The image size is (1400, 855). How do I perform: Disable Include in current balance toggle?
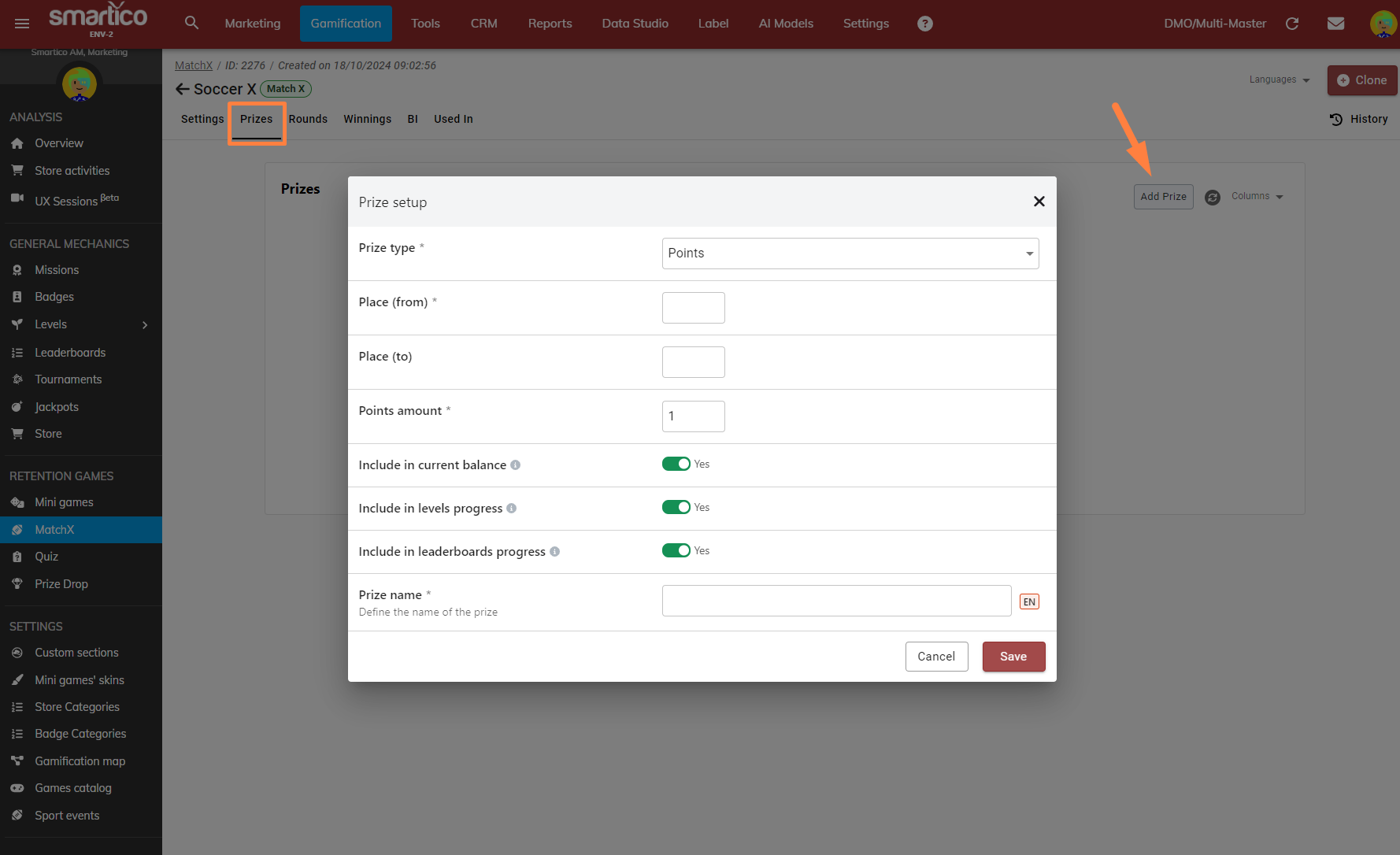(676, 465)
